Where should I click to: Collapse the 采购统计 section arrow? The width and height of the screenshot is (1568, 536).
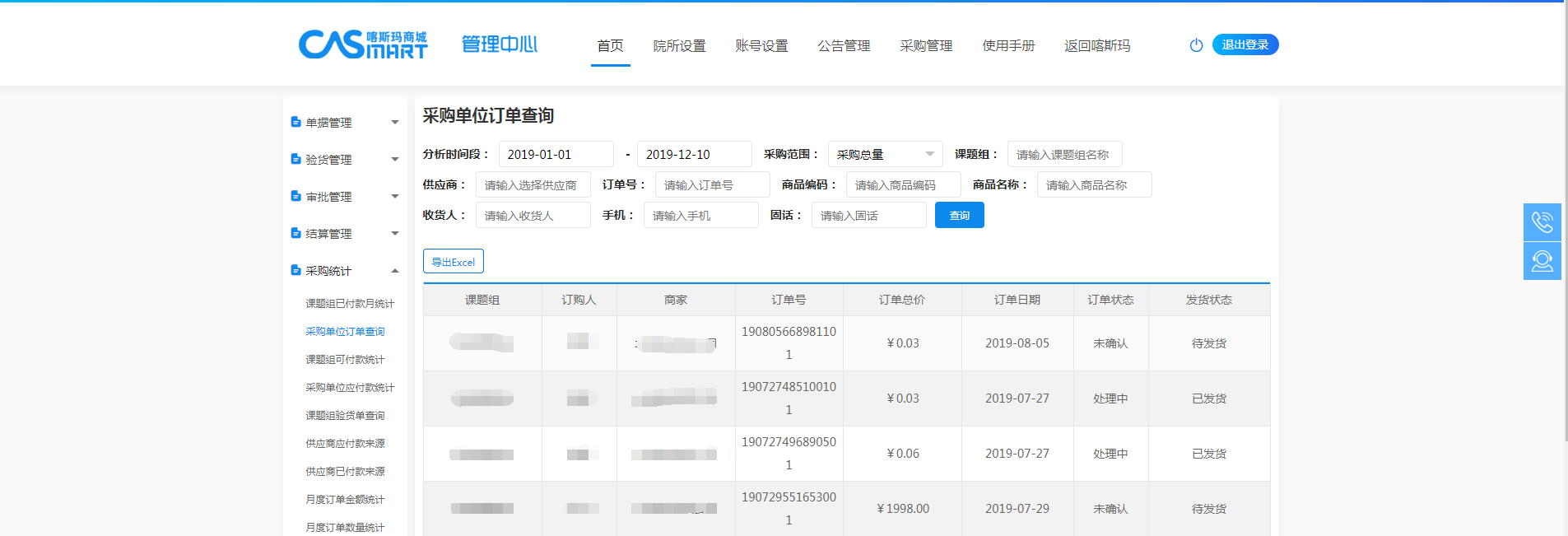click(x=395, y=271)
